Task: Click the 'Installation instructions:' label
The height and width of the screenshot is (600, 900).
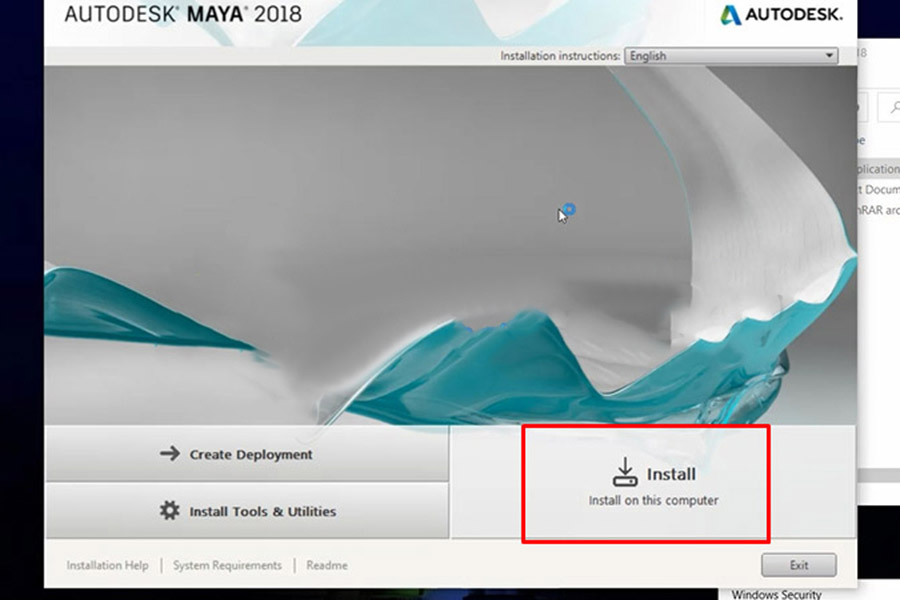Action: click(560, 56)
